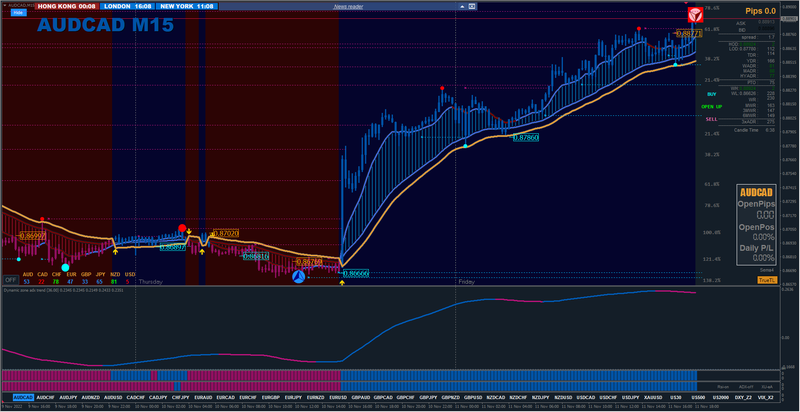Click the OPEN UP label
The image size is (800, 412).
coord(711,107)
